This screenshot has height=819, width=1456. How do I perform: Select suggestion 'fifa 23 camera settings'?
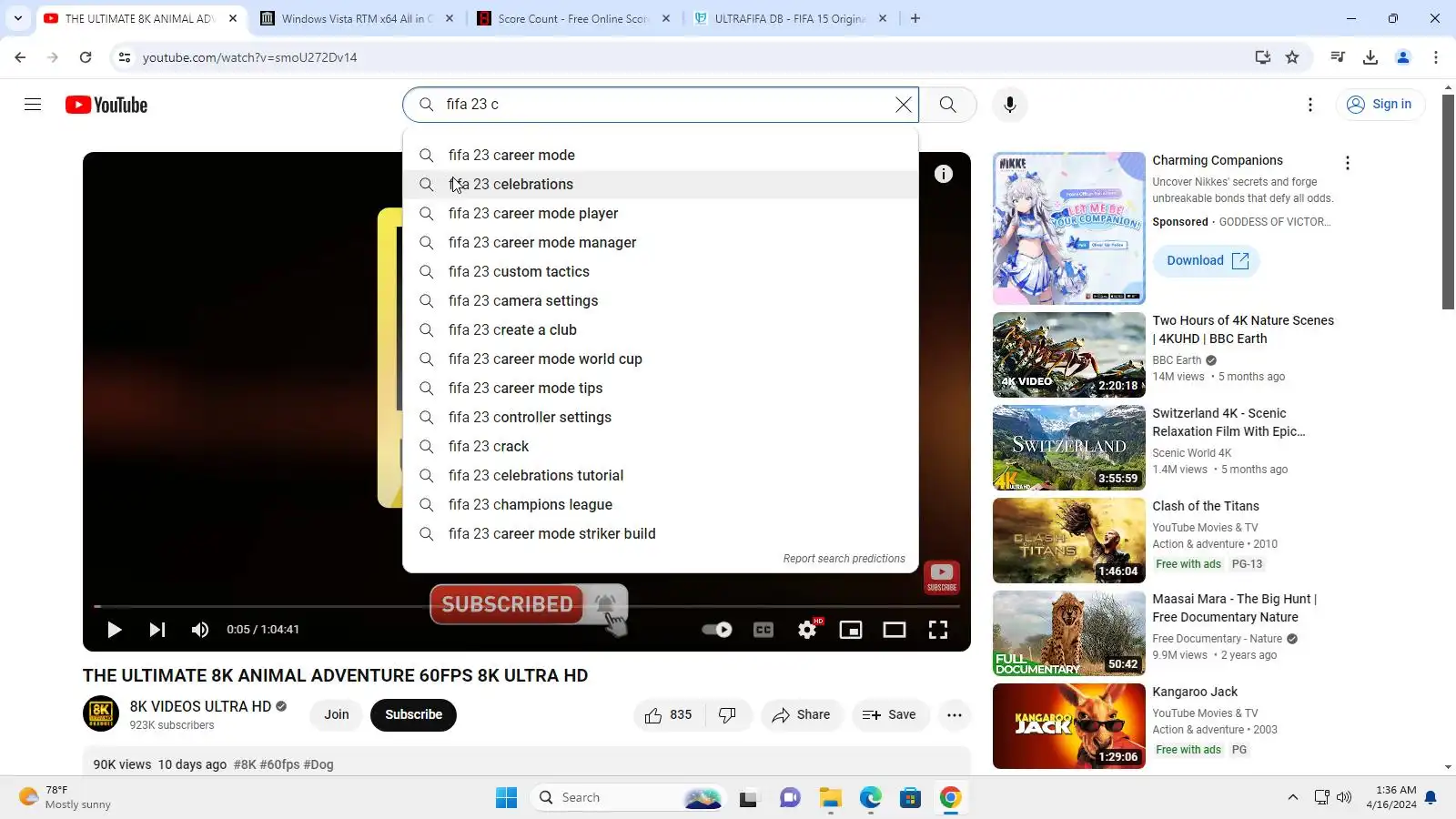click(x=661, y=301)
